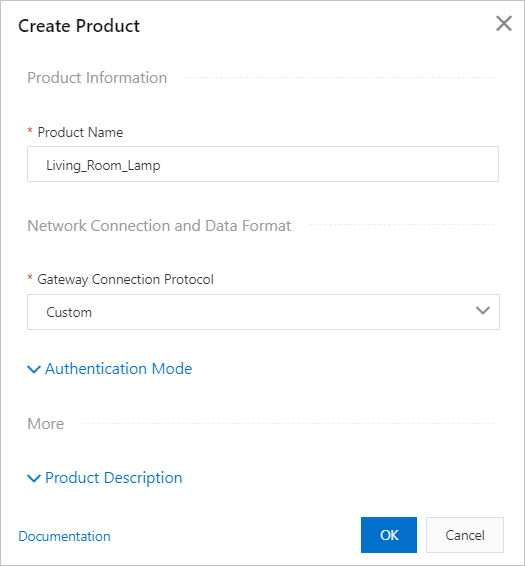Confirm product creation with OK button
525x566 pixels.
[x=389, y=535]
